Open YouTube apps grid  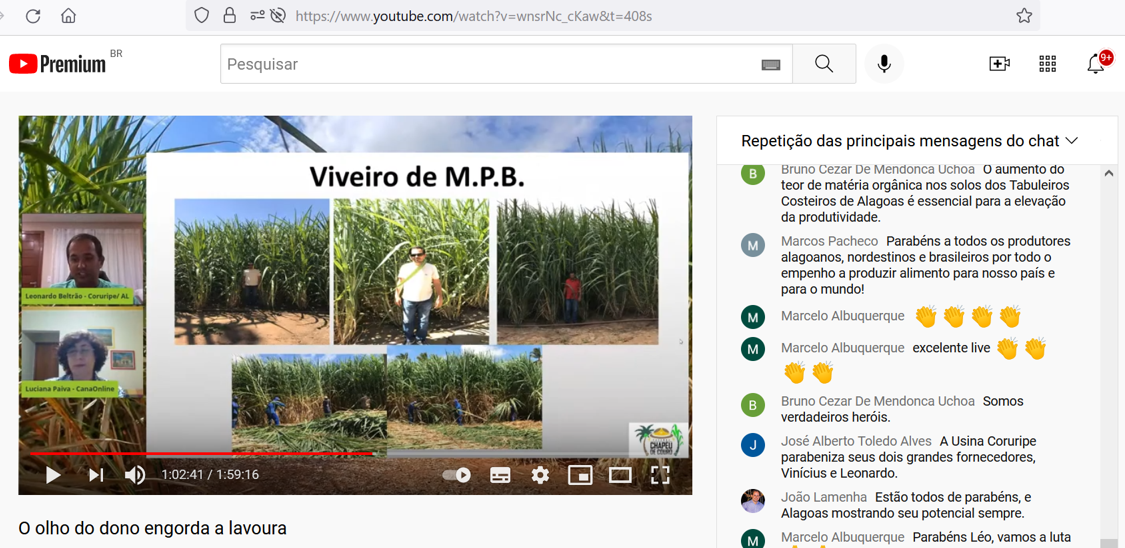coord(1047,64)
